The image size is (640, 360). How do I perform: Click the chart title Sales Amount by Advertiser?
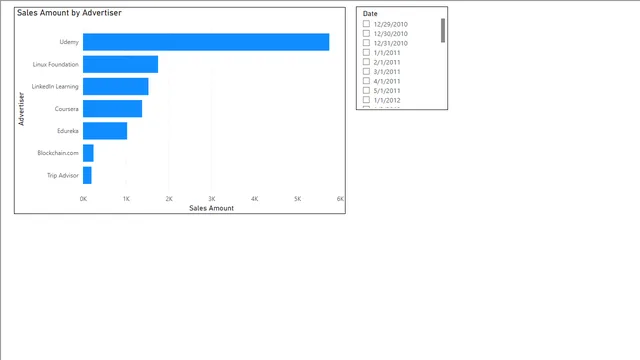click(69, 13)
